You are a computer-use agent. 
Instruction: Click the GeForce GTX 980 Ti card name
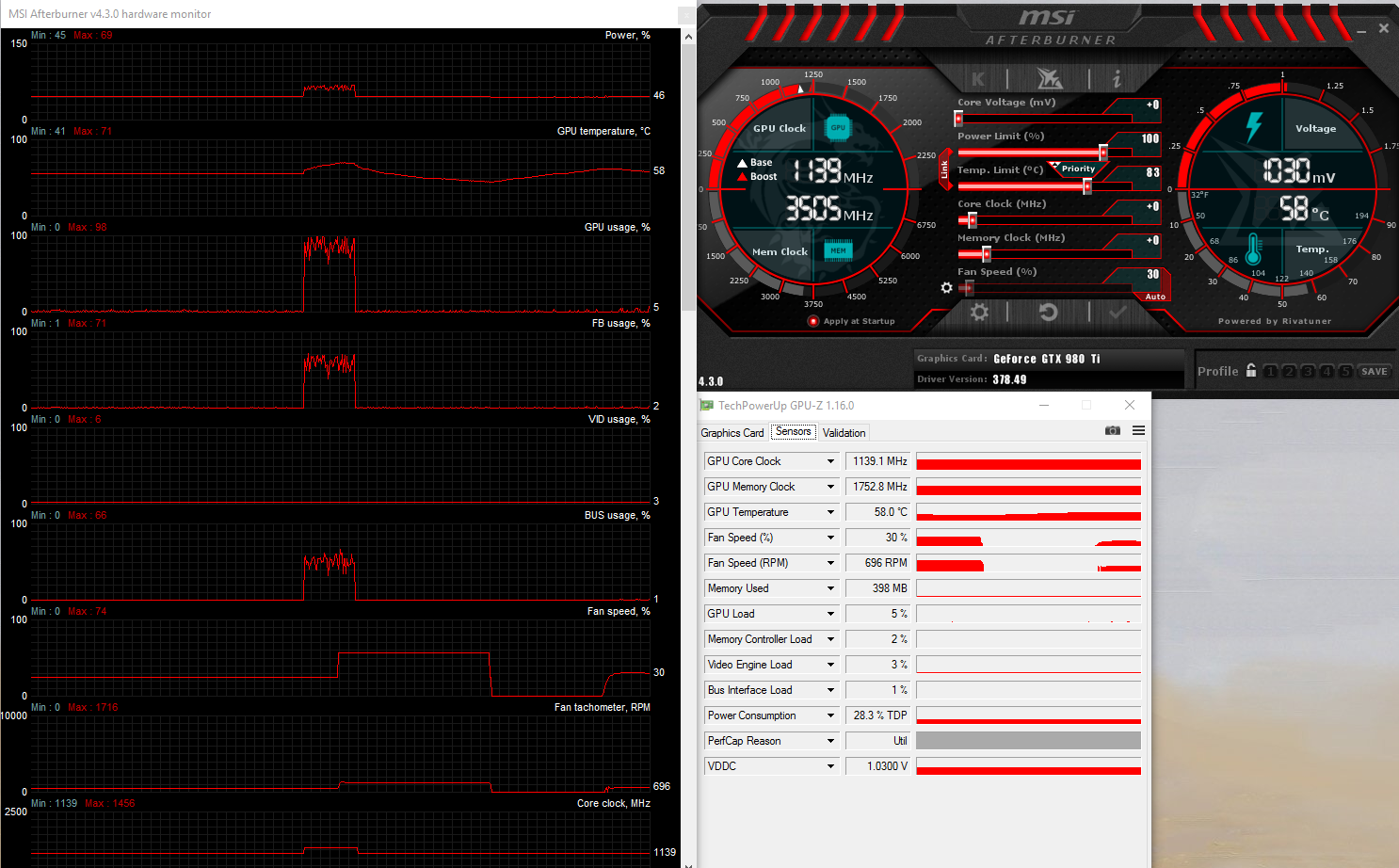point(1047,359)
